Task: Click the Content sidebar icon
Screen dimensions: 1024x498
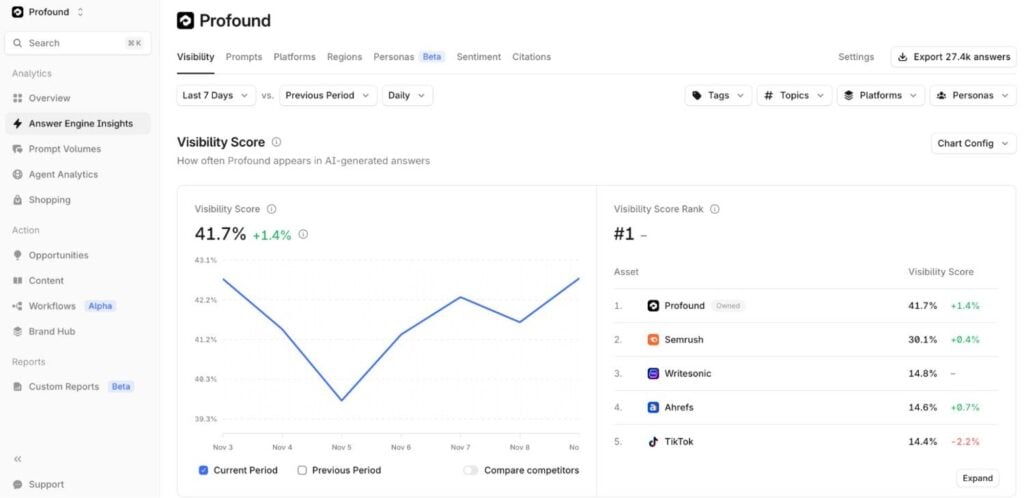Action: 18,281
